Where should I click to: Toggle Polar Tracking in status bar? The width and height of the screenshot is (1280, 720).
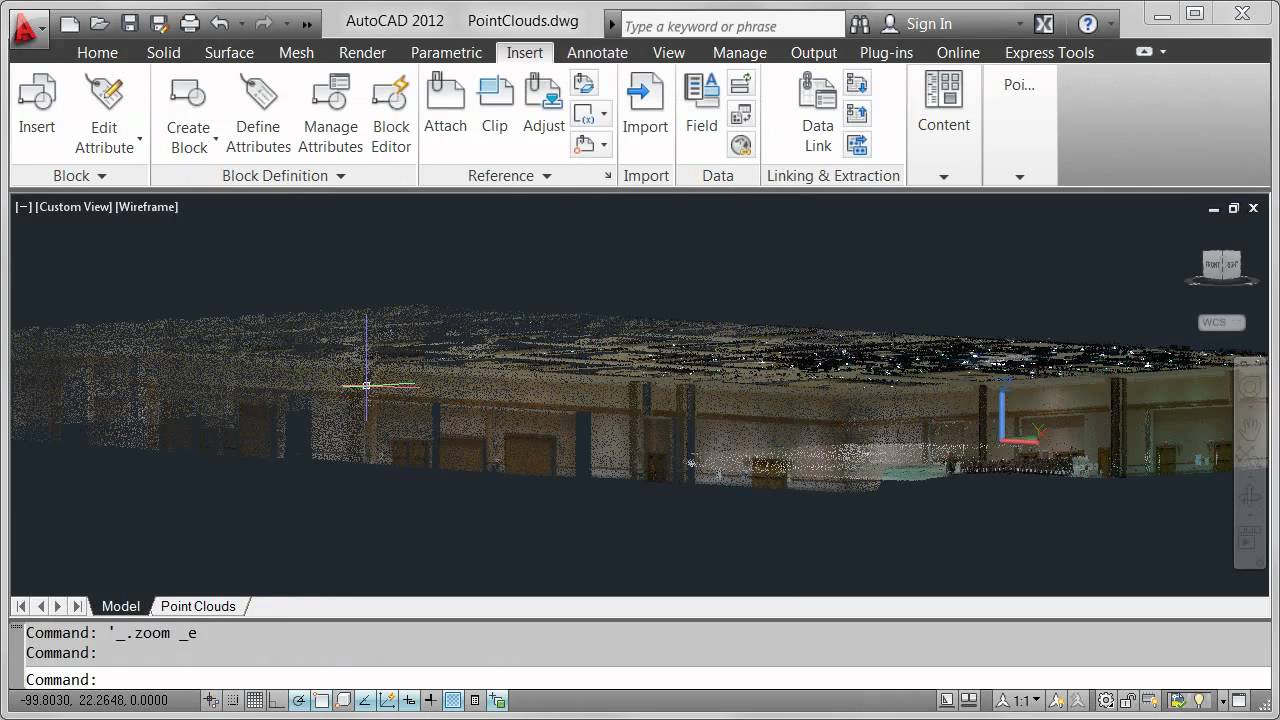tap(299, 700)
